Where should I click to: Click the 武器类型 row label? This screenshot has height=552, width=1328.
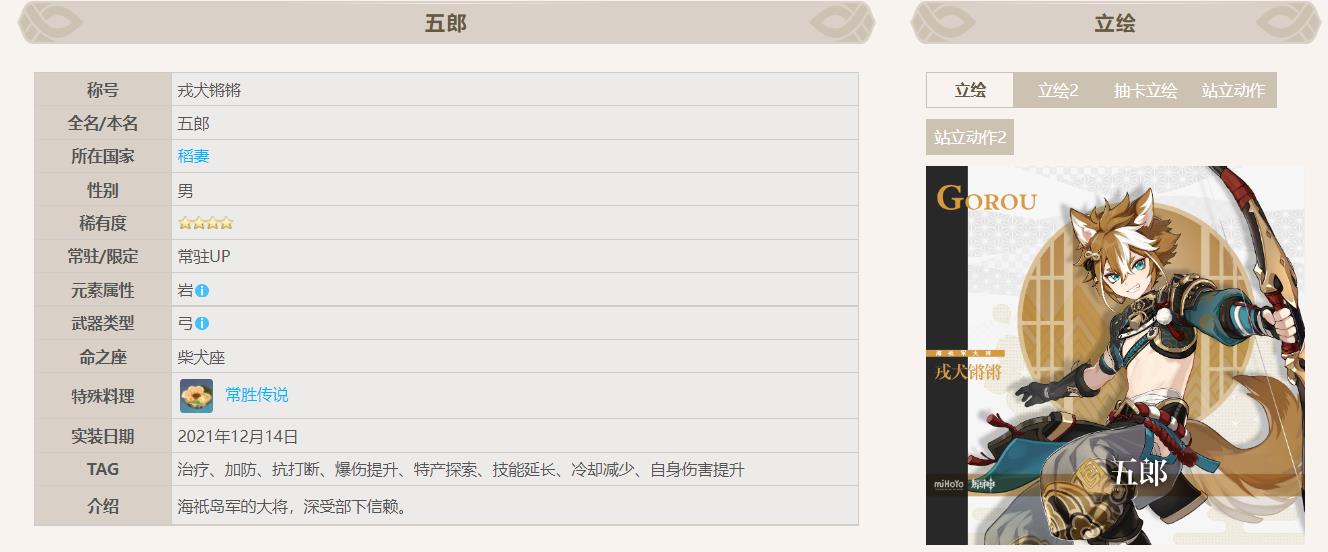(103, 323)
